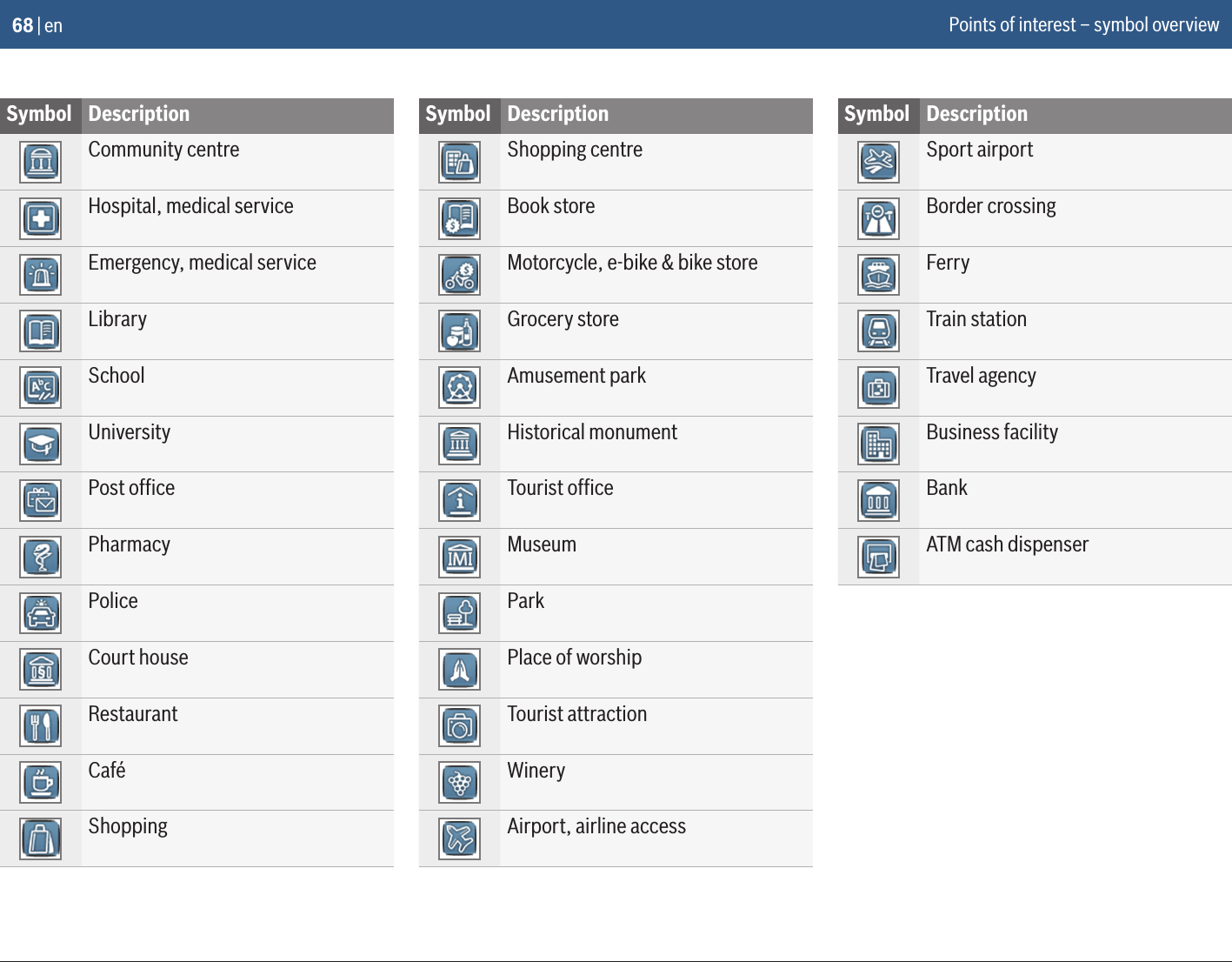Select the Amusement park ferris wheel icon
This screenshot has width=1232, height=962.
tap(460, 388)
